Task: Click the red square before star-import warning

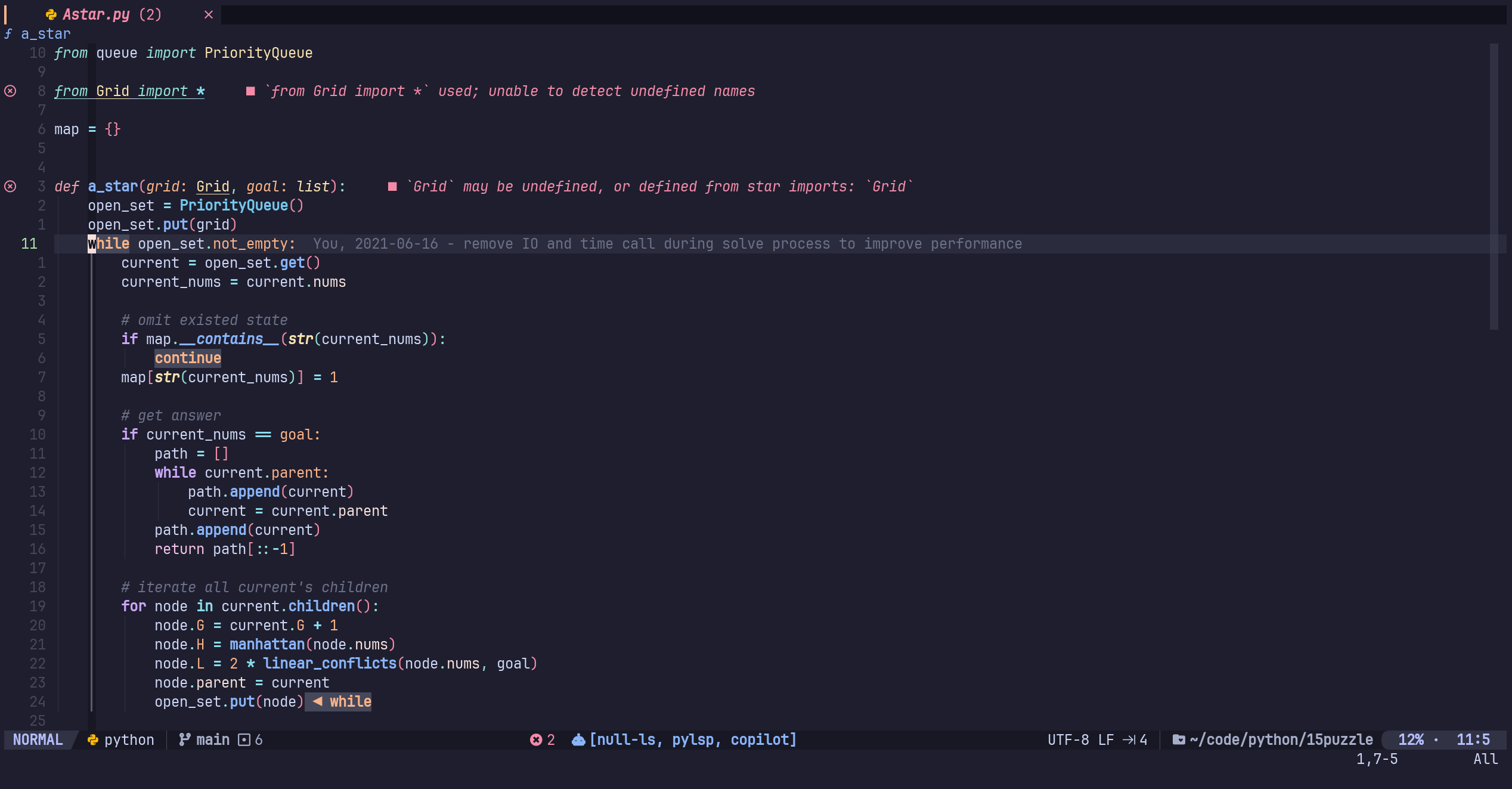Action: pyautogui.click(x=250, y=91)
